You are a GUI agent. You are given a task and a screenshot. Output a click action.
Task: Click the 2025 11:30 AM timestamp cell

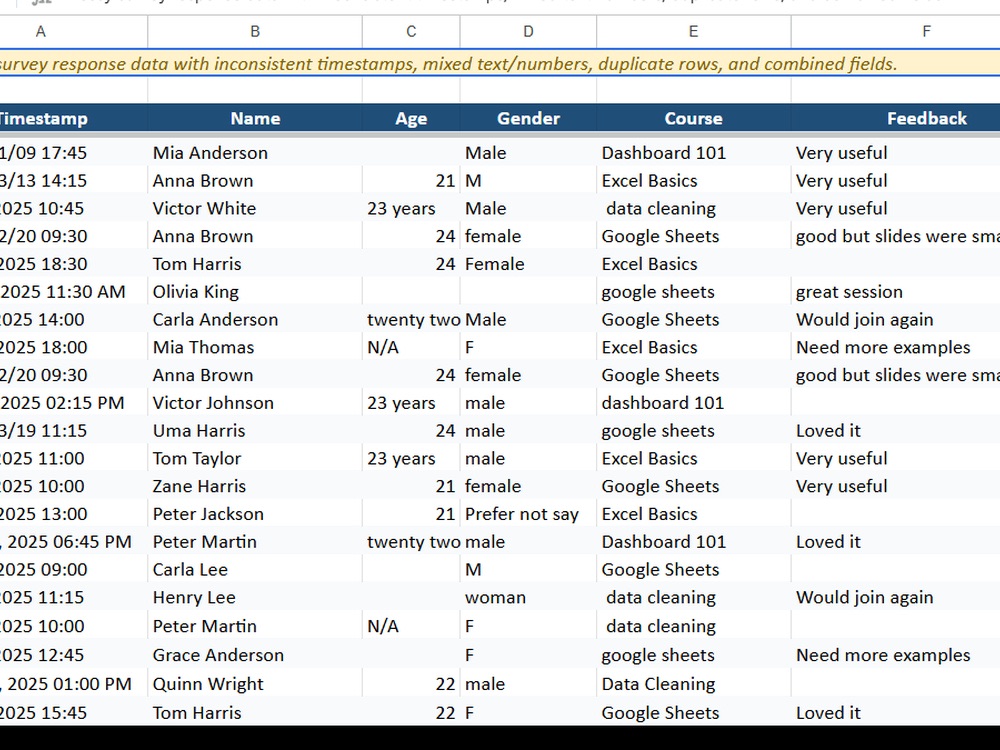[x=73, y=291]
